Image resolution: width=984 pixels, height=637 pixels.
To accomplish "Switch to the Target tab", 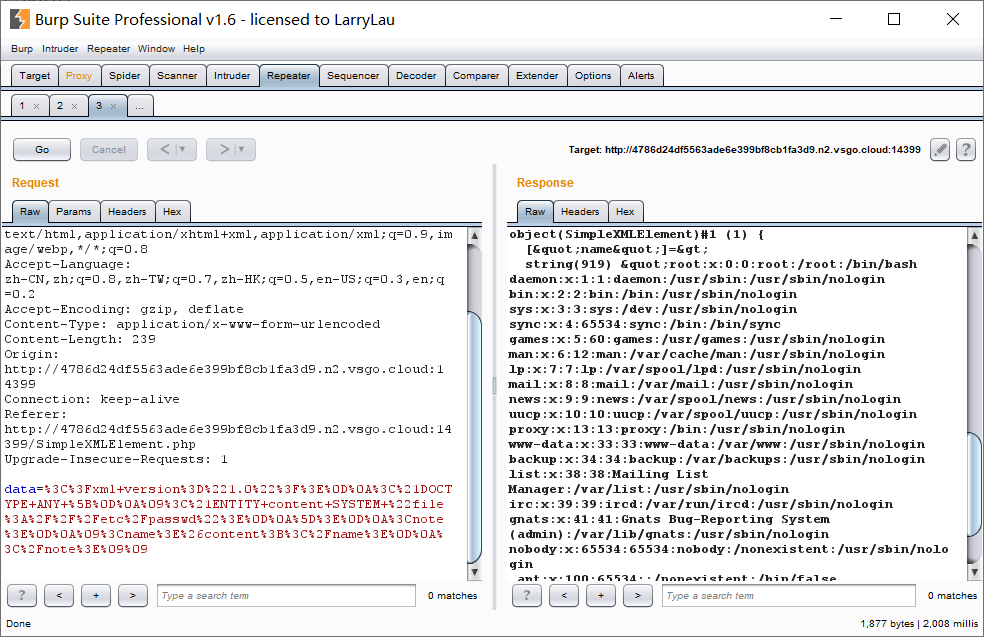I will [x=35, y=75].
